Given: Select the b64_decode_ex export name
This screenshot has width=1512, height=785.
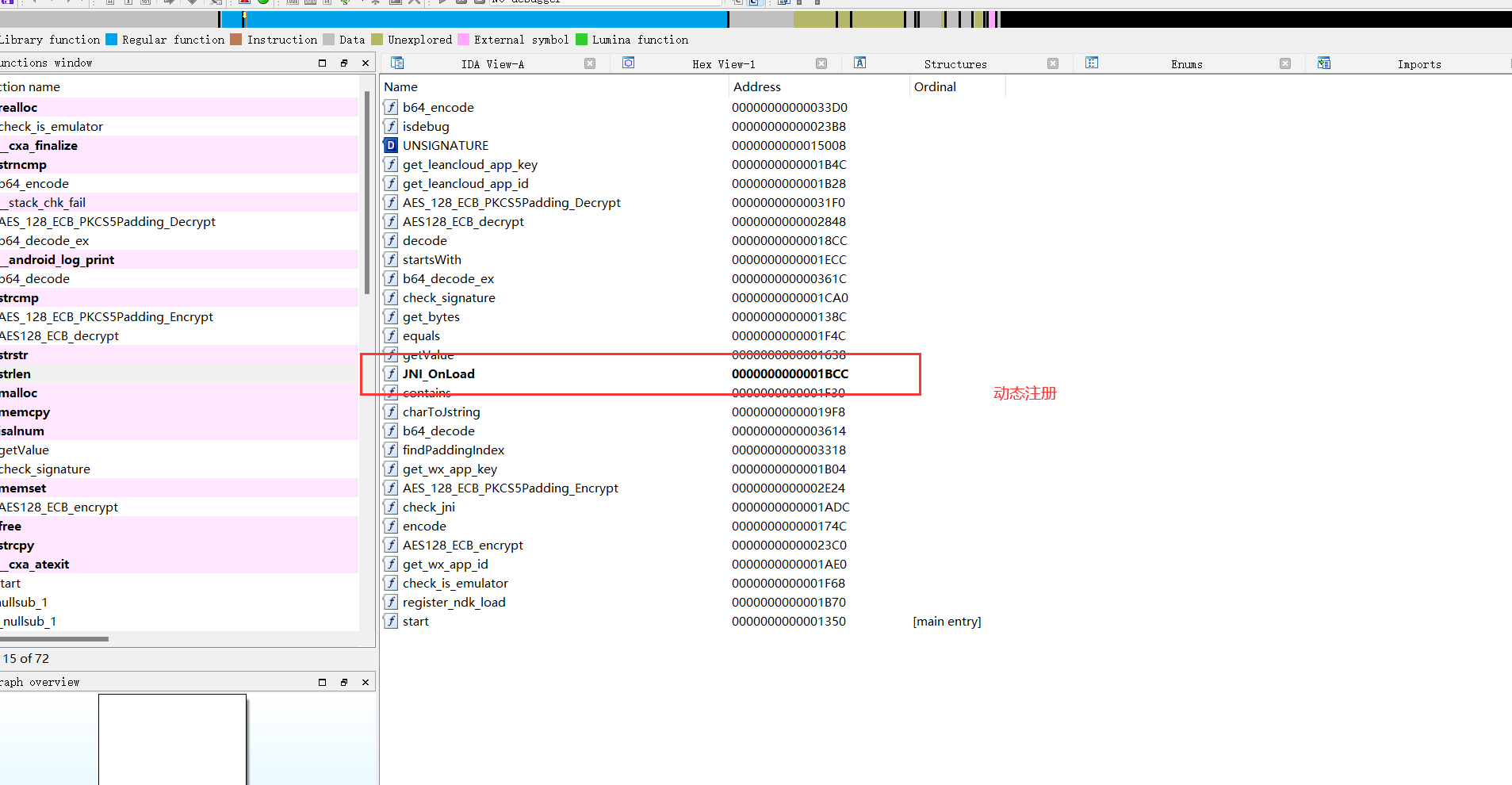Looking at the screenshot, I should [x=448, y=278].
